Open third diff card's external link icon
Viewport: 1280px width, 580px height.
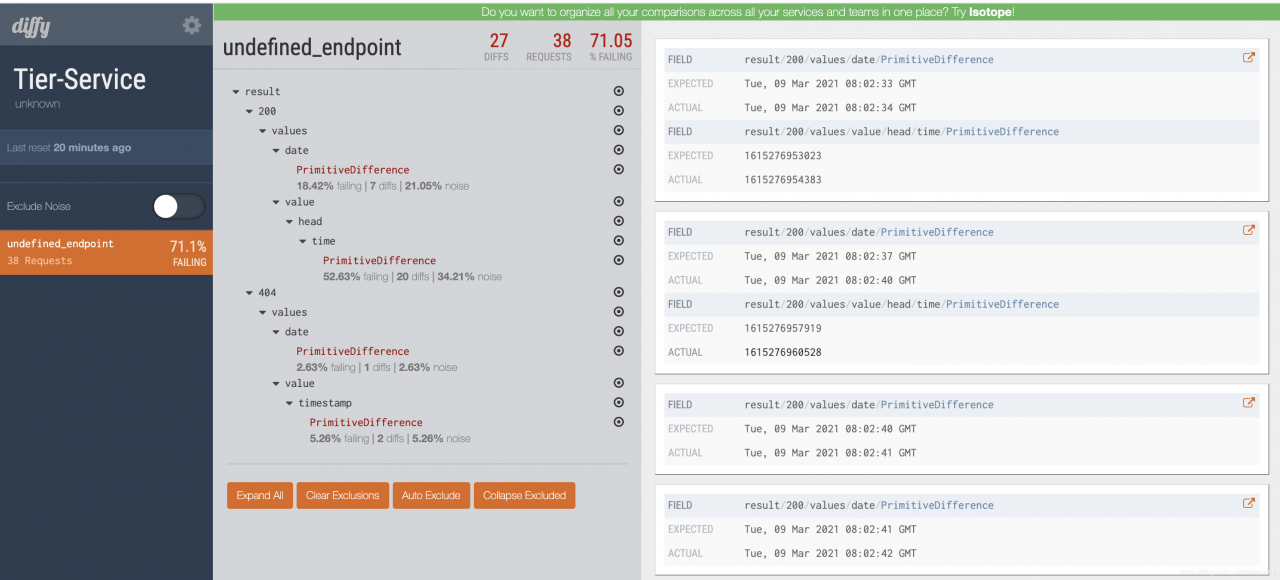(1249, 403)
